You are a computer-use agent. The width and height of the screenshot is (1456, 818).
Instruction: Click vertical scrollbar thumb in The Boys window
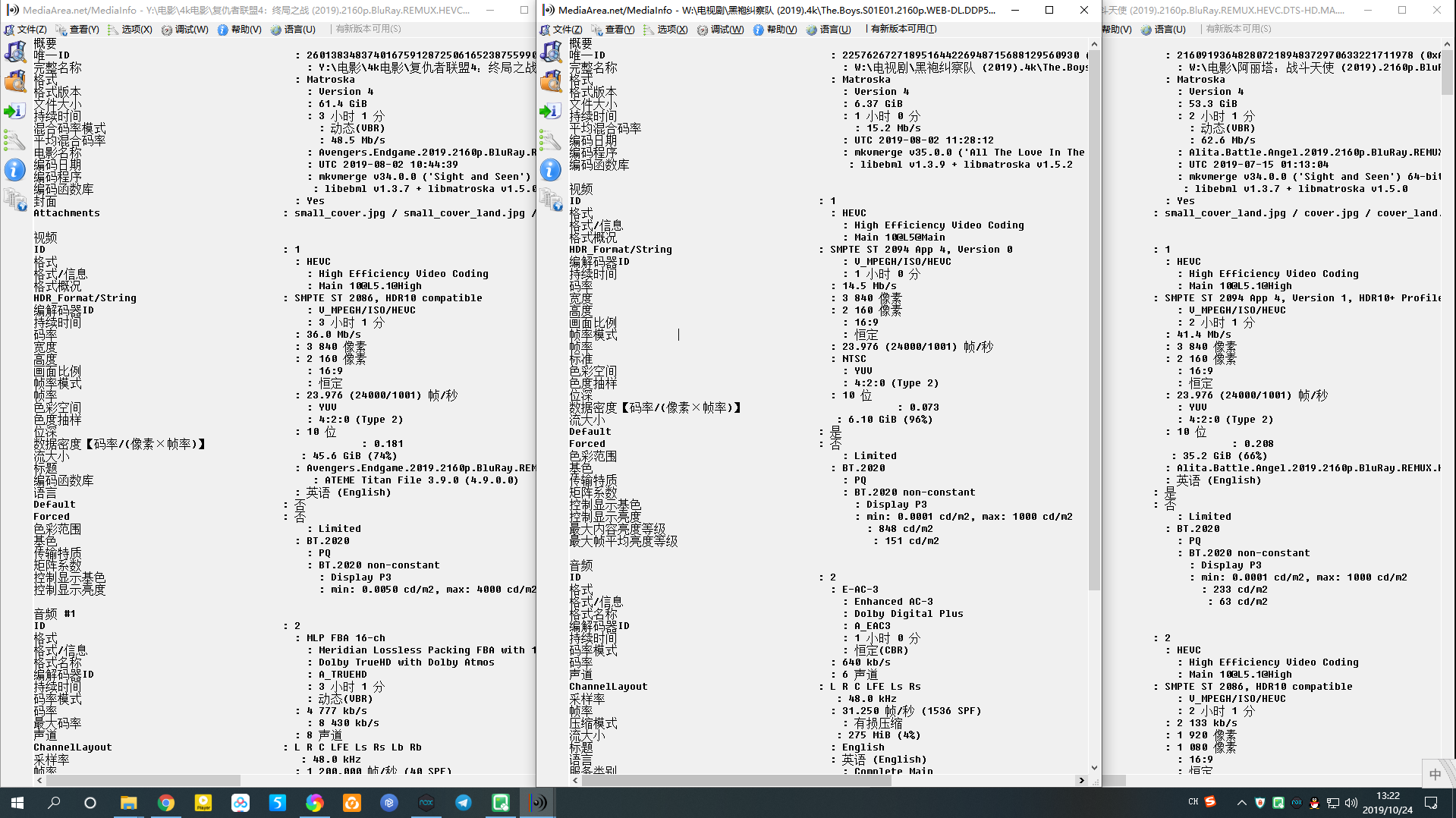coord(1094,322)
